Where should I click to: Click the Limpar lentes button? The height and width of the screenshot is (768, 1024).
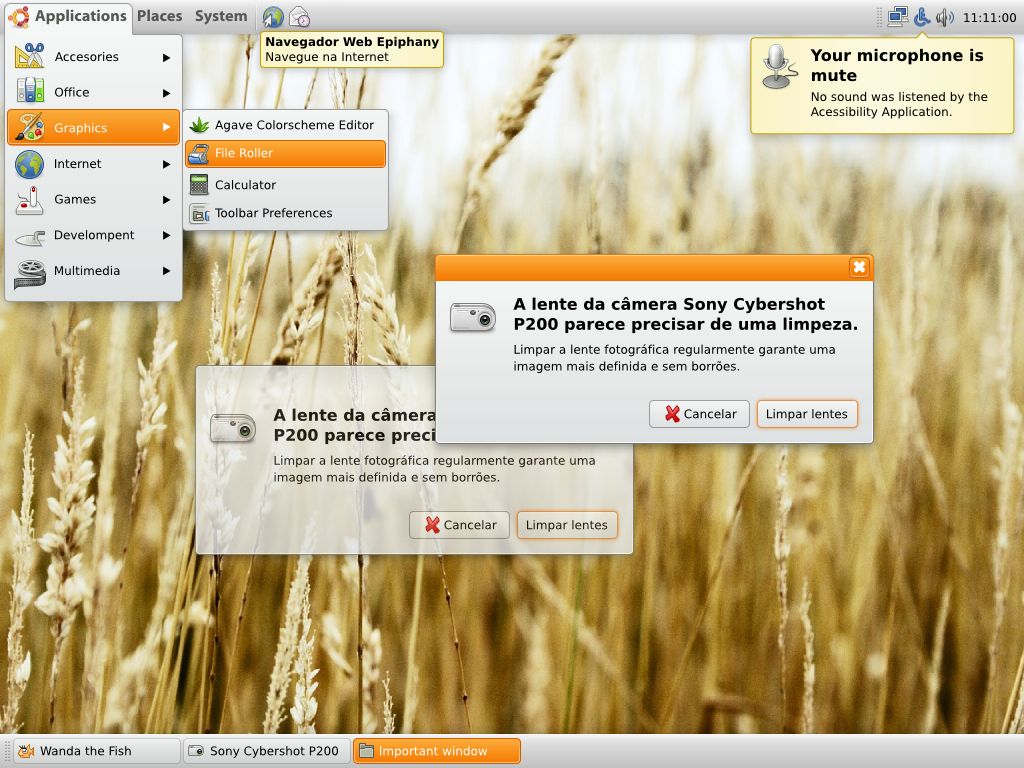coord(807,413)
